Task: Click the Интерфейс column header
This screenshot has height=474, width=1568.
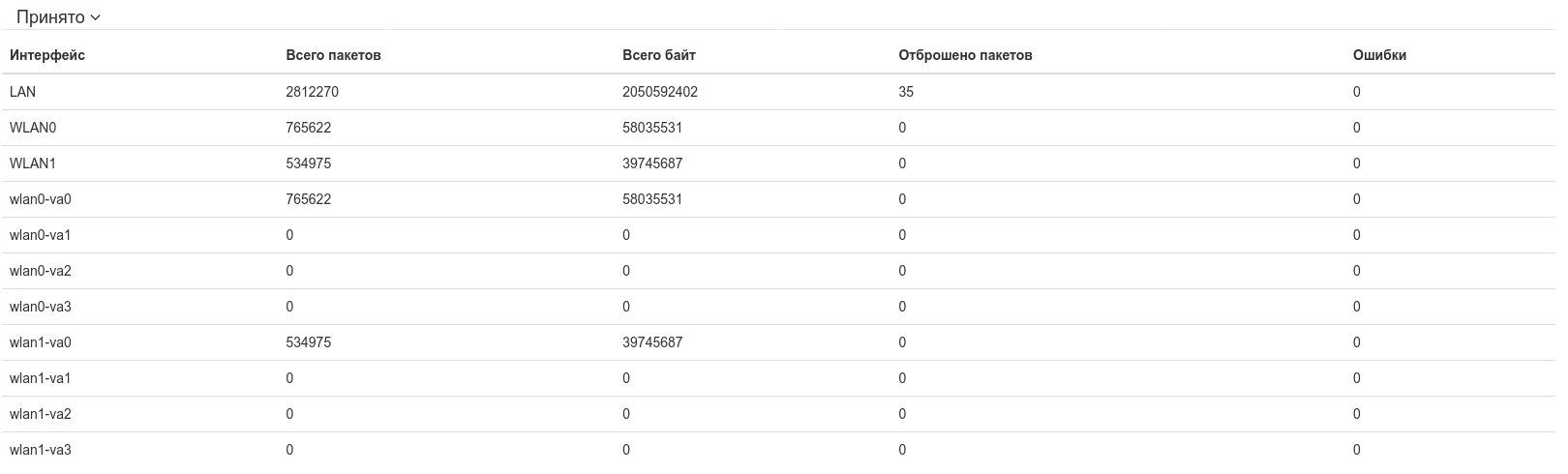Action: point(47,55)
